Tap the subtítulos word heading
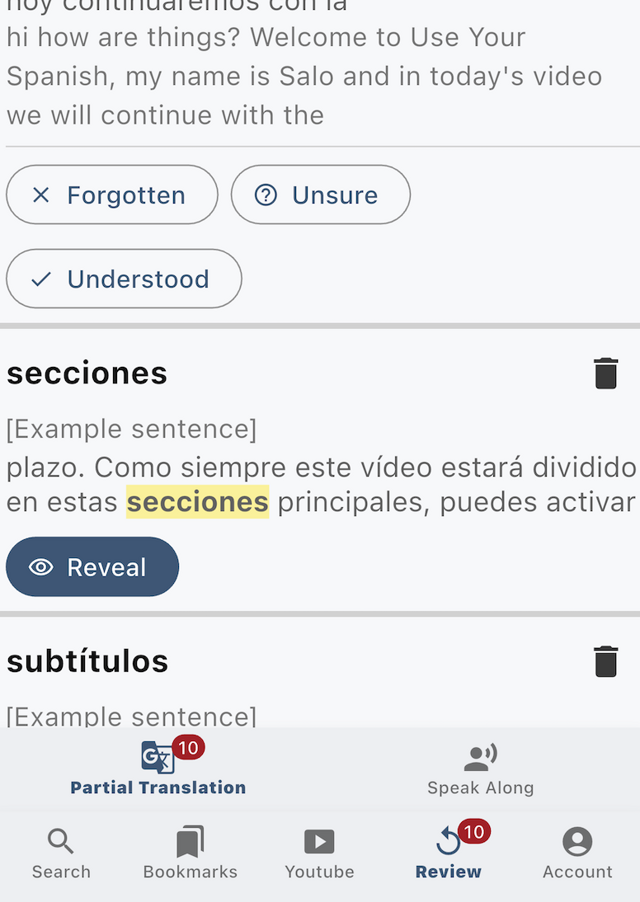The height and width of the screenshot is (902, 640). (87, 661)
